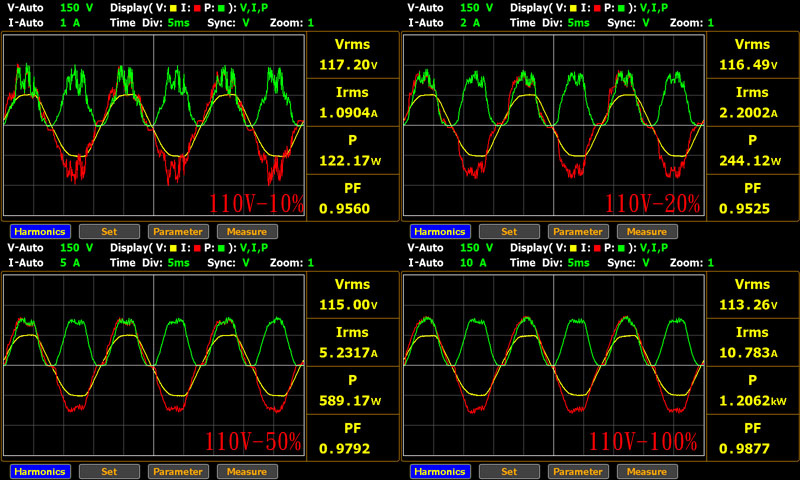This screenshot has height=480, width=800.
Task: Select the power reading 244.12W
Action: (750, 161)
